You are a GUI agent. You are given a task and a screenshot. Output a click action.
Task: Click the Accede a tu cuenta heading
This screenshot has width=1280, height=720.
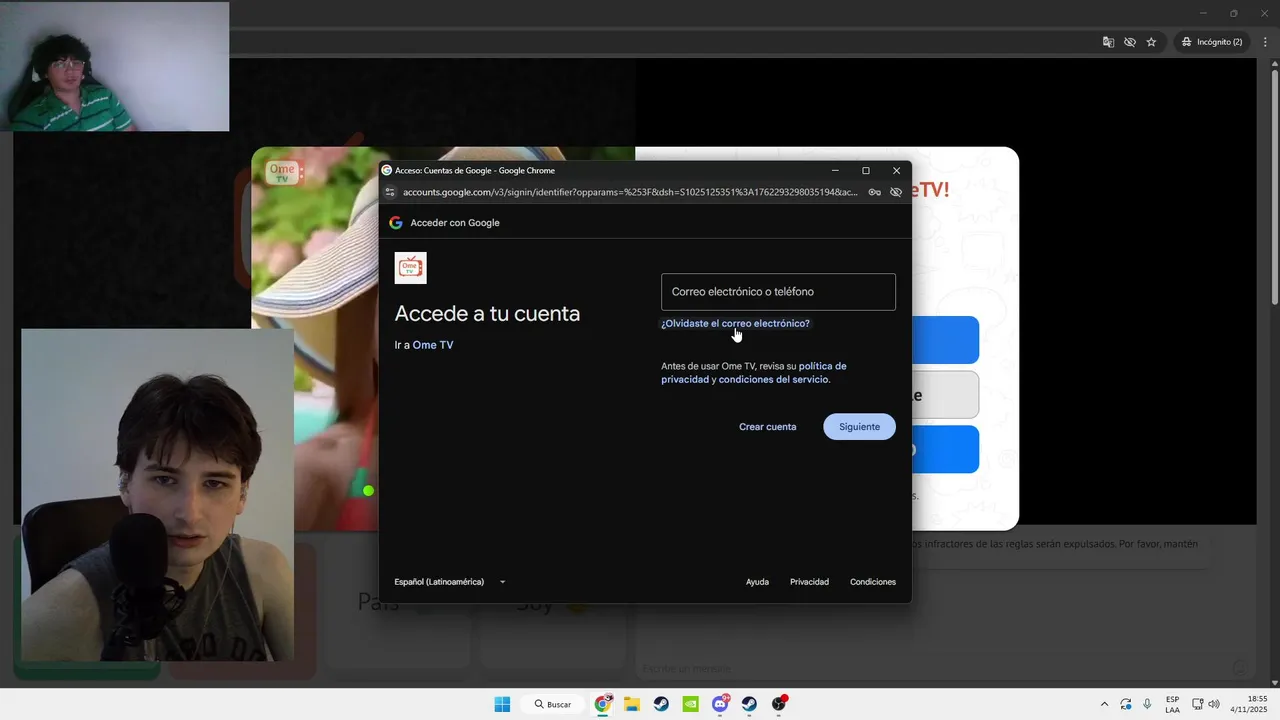[487, 313]
